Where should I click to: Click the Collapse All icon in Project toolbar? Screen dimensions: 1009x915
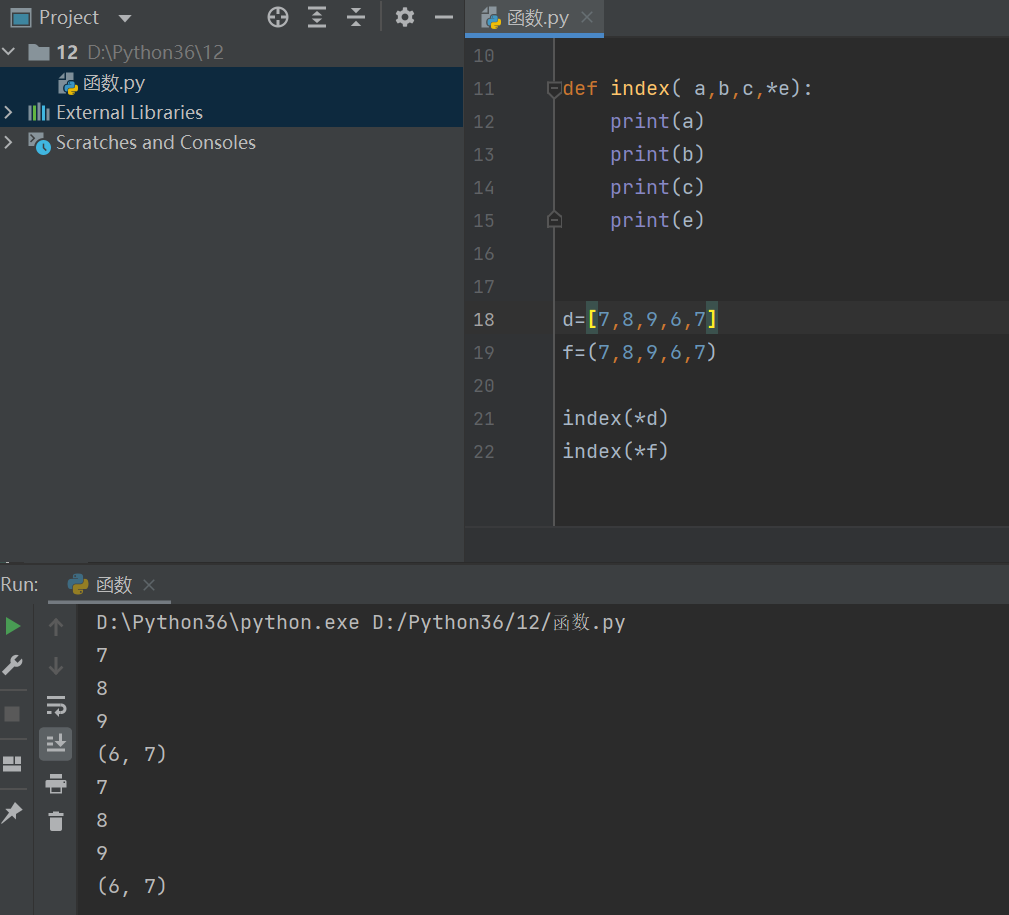tap(355, 17)
